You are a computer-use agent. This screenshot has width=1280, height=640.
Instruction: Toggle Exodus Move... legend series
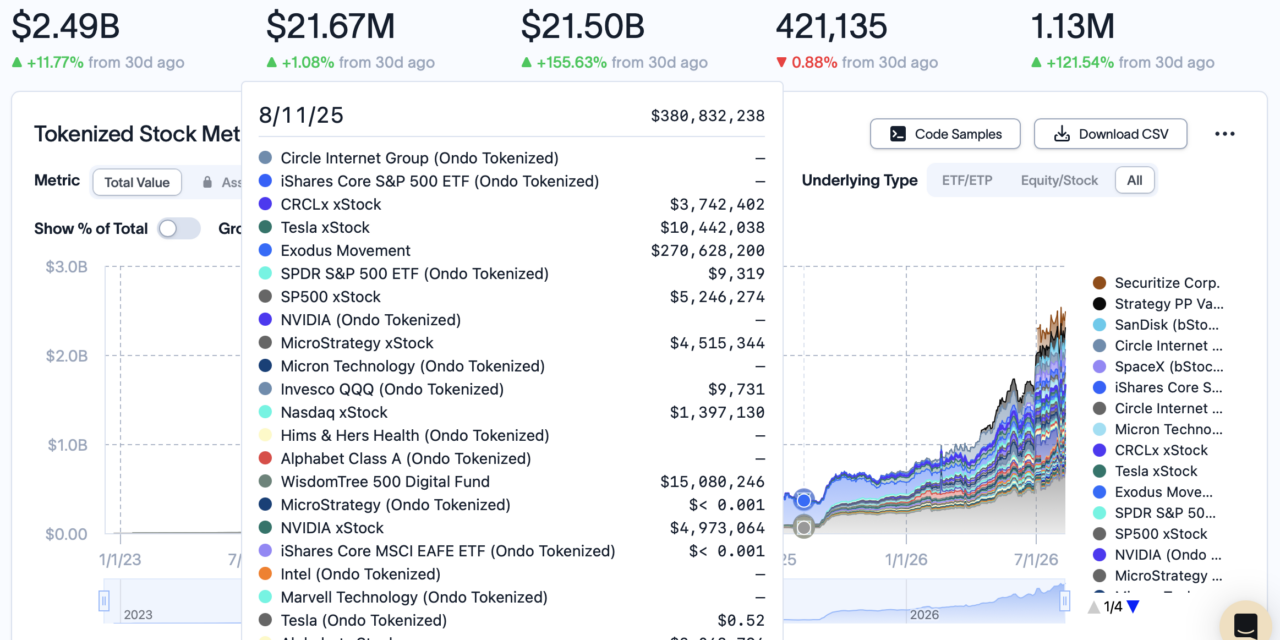click(1152, 492)
